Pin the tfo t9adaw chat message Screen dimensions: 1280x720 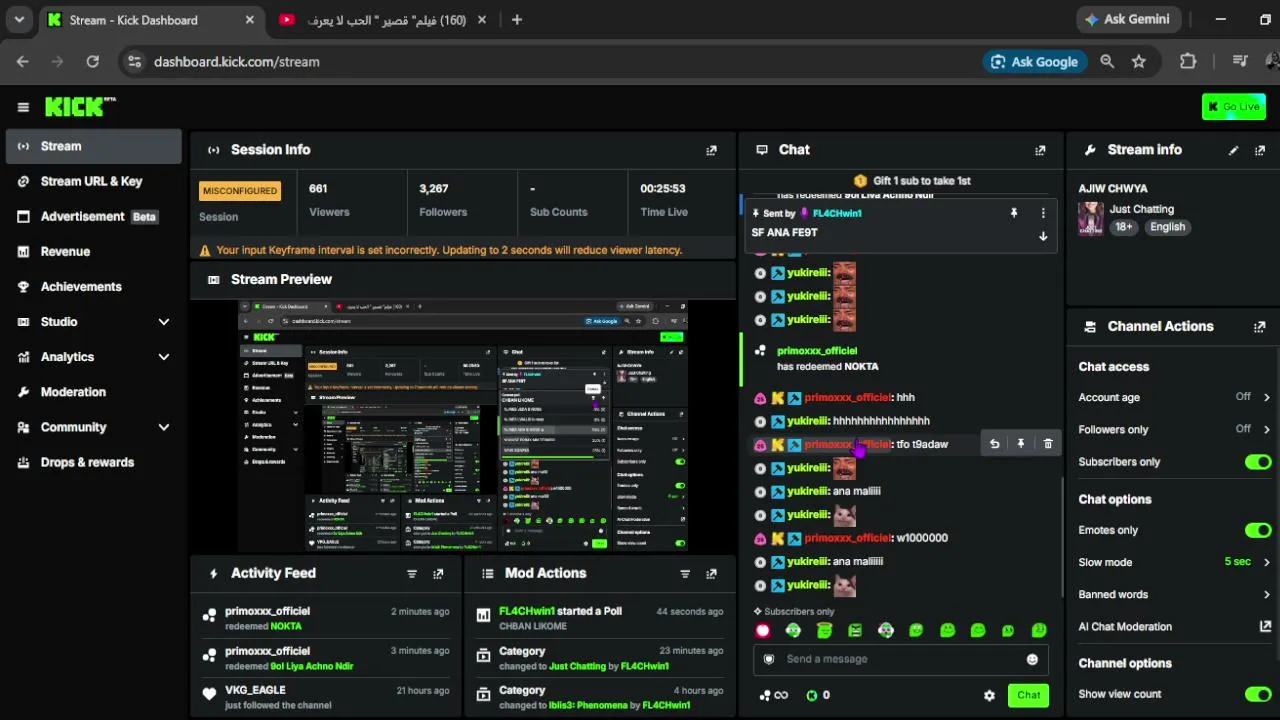1021,444
